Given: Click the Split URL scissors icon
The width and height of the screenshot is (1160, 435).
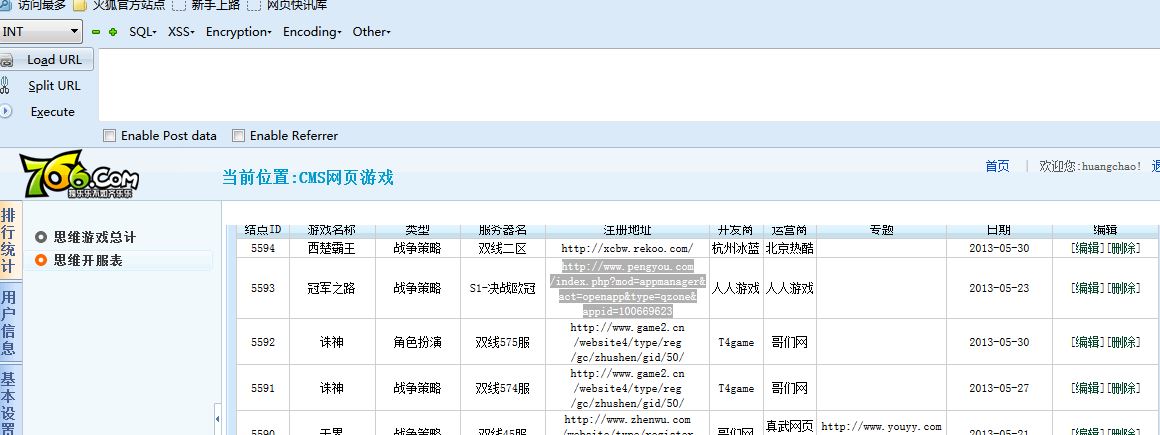Looking at the screenshot, I should (4, 86).
